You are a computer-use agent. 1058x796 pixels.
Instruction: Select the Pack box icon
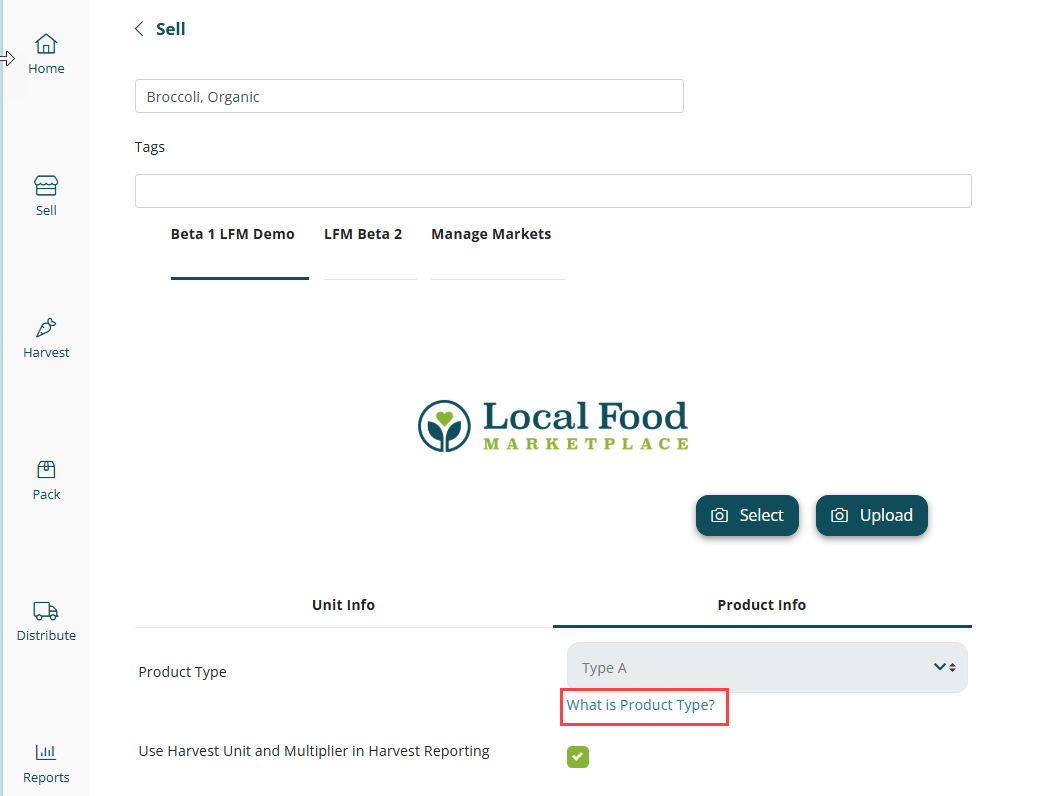point(46,470)
